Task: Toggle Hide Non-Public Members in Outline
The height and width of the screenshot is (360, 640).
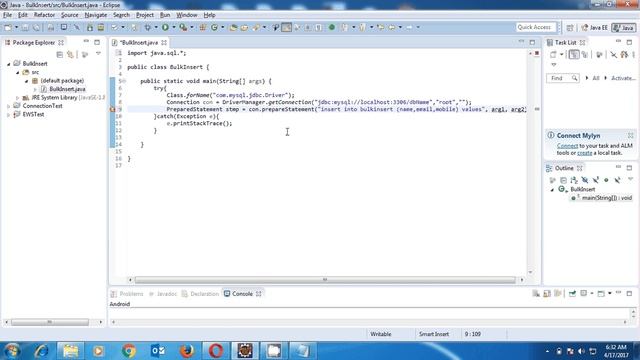Action: click(606, 180)
